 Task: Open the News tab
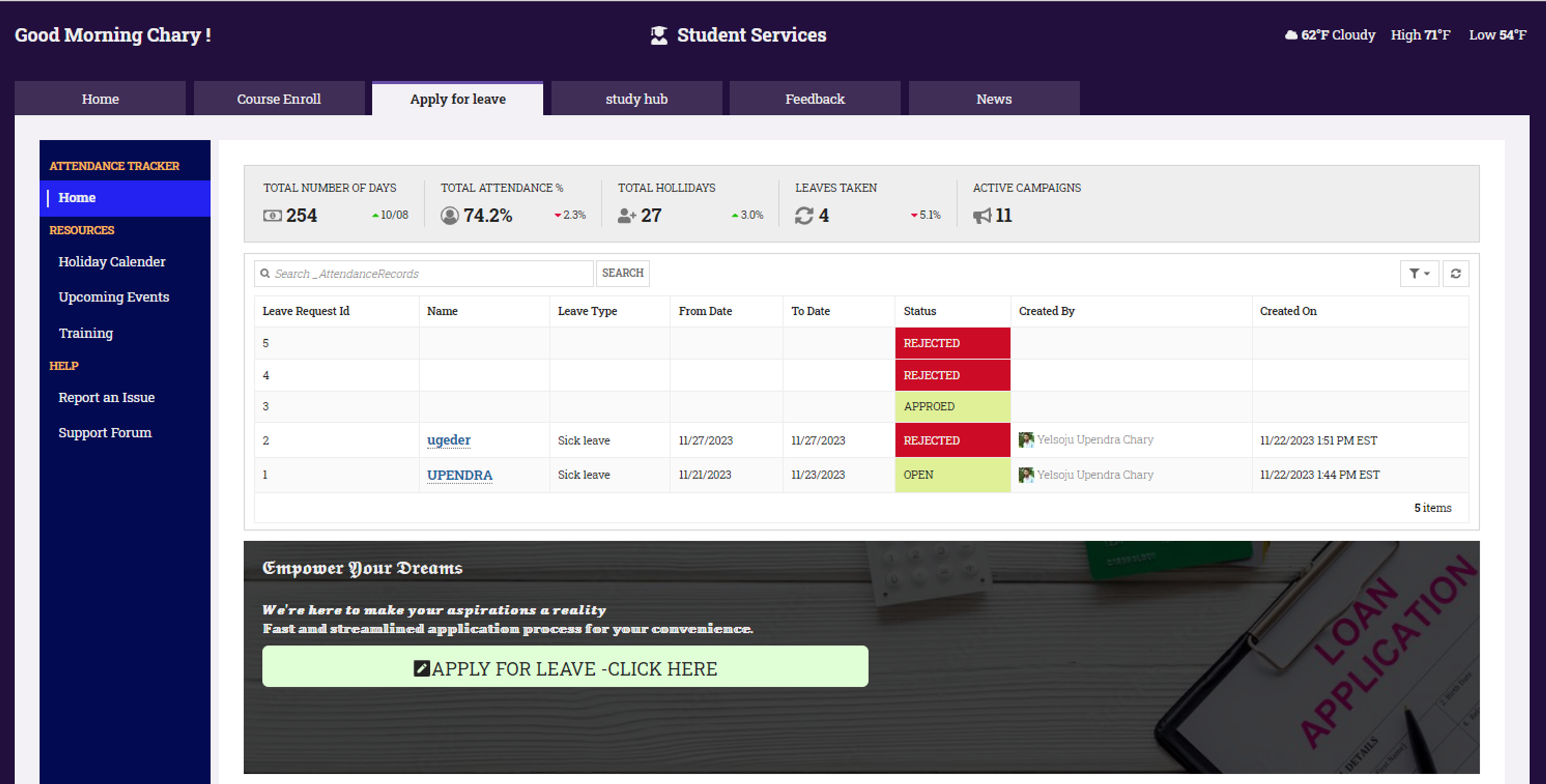click(x=994, y=98)
